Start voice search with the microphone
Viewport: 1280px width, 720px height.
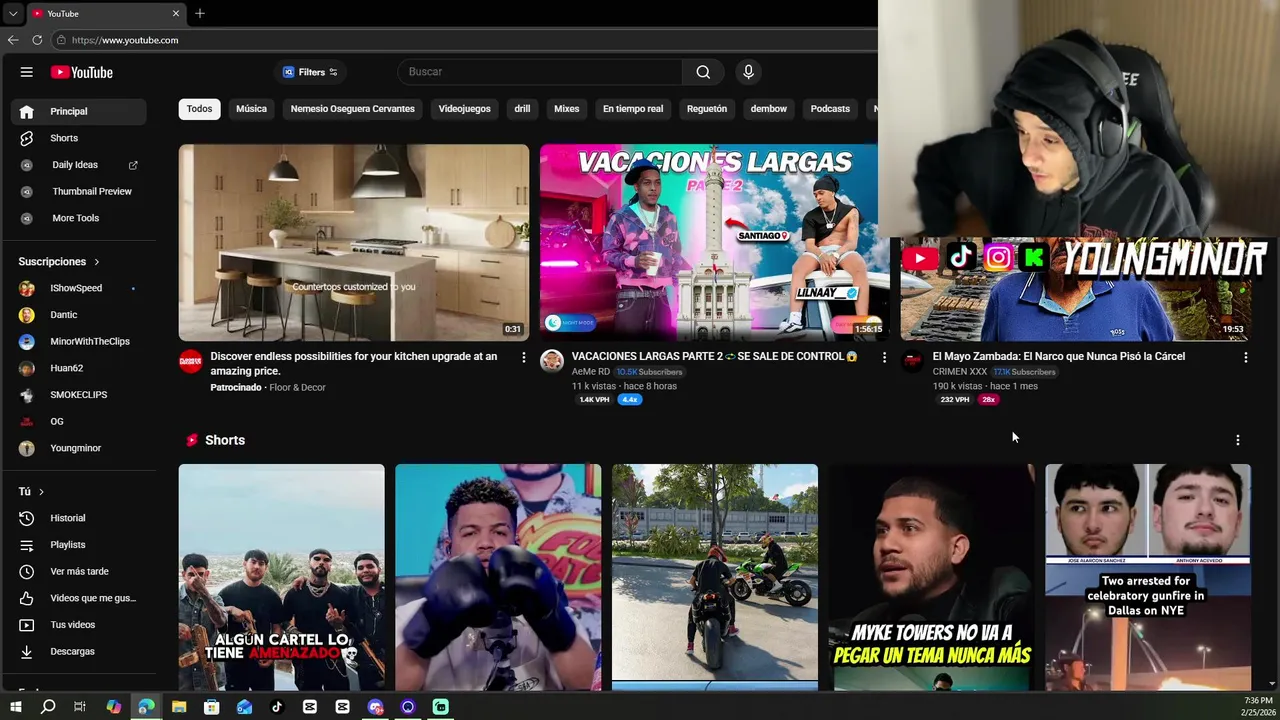(748, 72)
